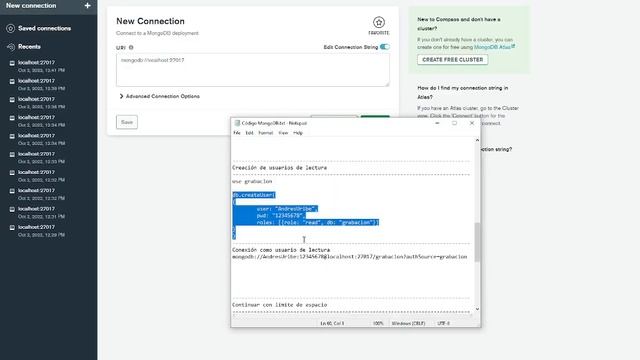The image size is (640, 360).
Task: Click the icon of recent connection 12:36 PM
Action: click(x=12, y=100)
